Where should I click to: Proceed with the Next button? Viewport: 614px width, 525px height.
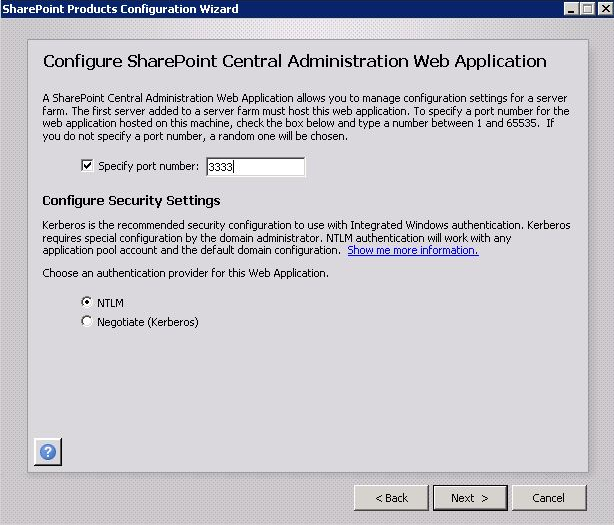(x=470, y=498)
